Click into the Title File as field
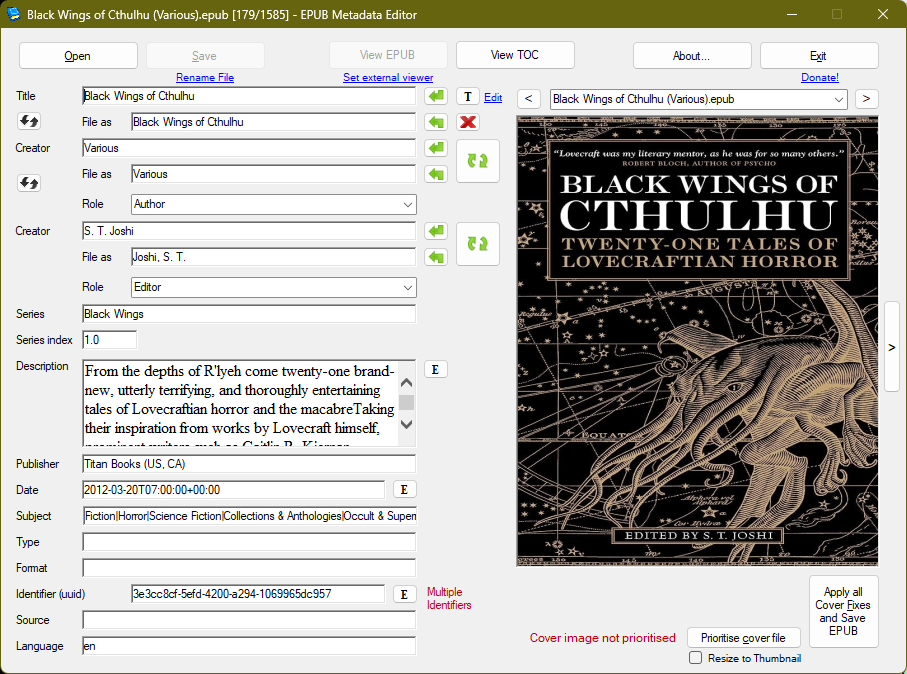The image size is (907, 674). pos(273,122)
